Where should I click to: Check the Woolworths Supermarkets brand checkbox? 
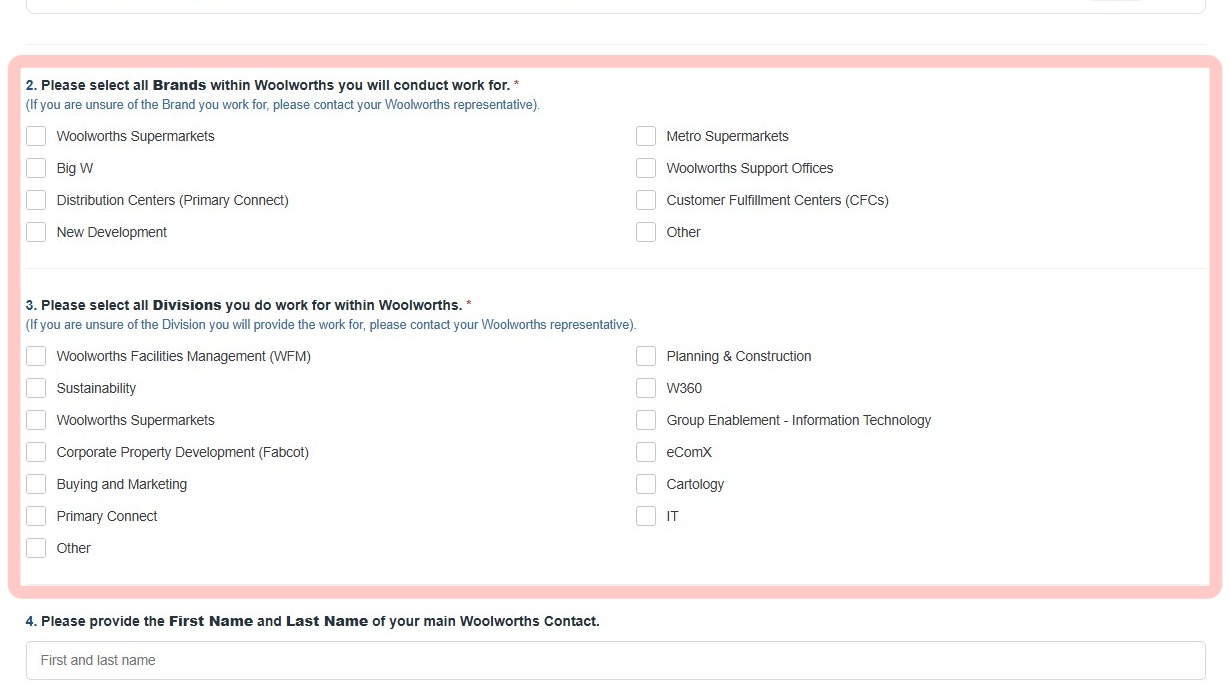[36, 136]
